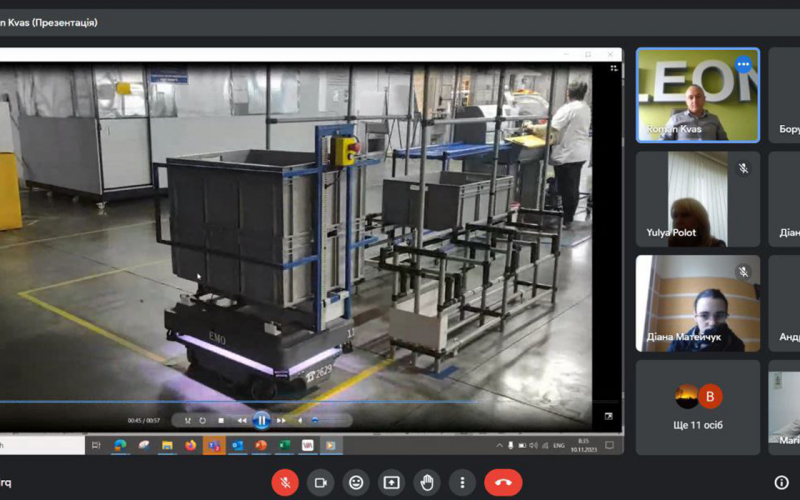This screenshot has height=500, width=800.
Task: Open Task View on the taskbar
Action: 96,445
